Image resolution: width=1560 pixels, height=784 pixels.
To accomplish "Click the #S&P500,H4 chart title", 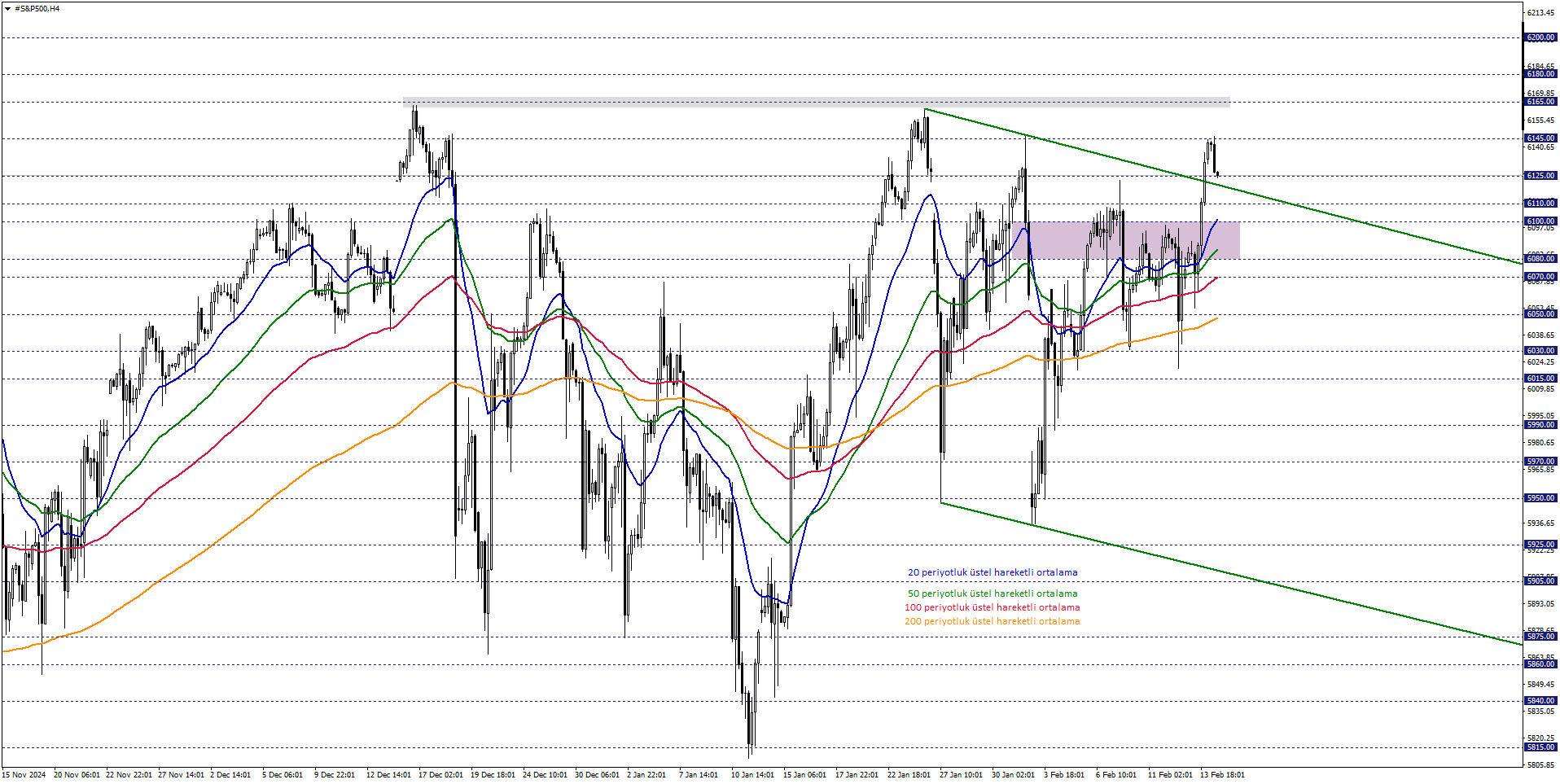I will click(x=37, y=9).
